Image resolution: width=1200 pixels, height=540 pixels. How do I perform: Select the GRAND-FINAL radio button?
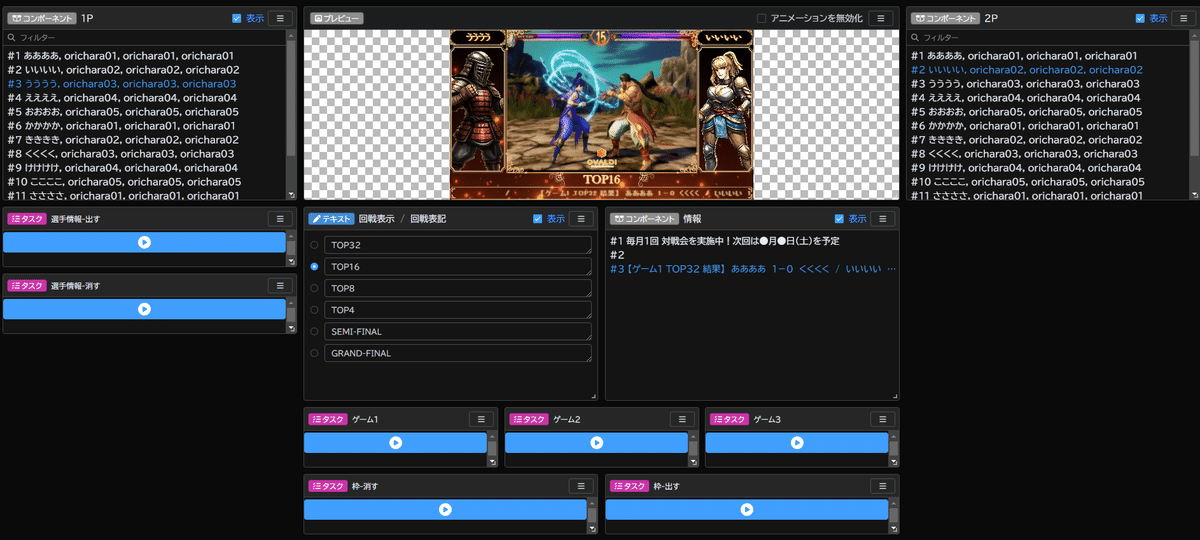(315, 353)
